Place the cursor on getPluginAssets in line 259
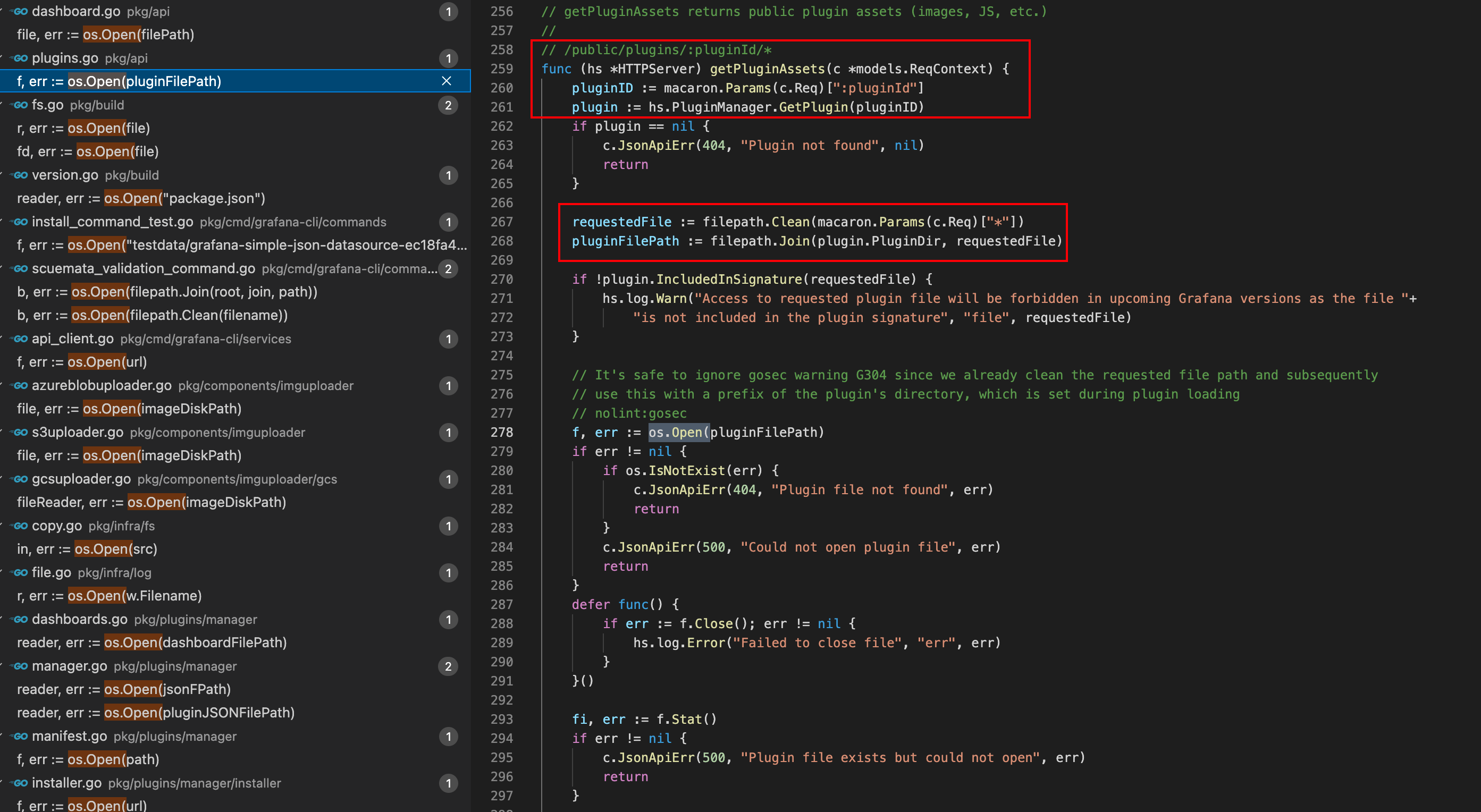Viewport: 1481px width, 812px height. point(767,69)
